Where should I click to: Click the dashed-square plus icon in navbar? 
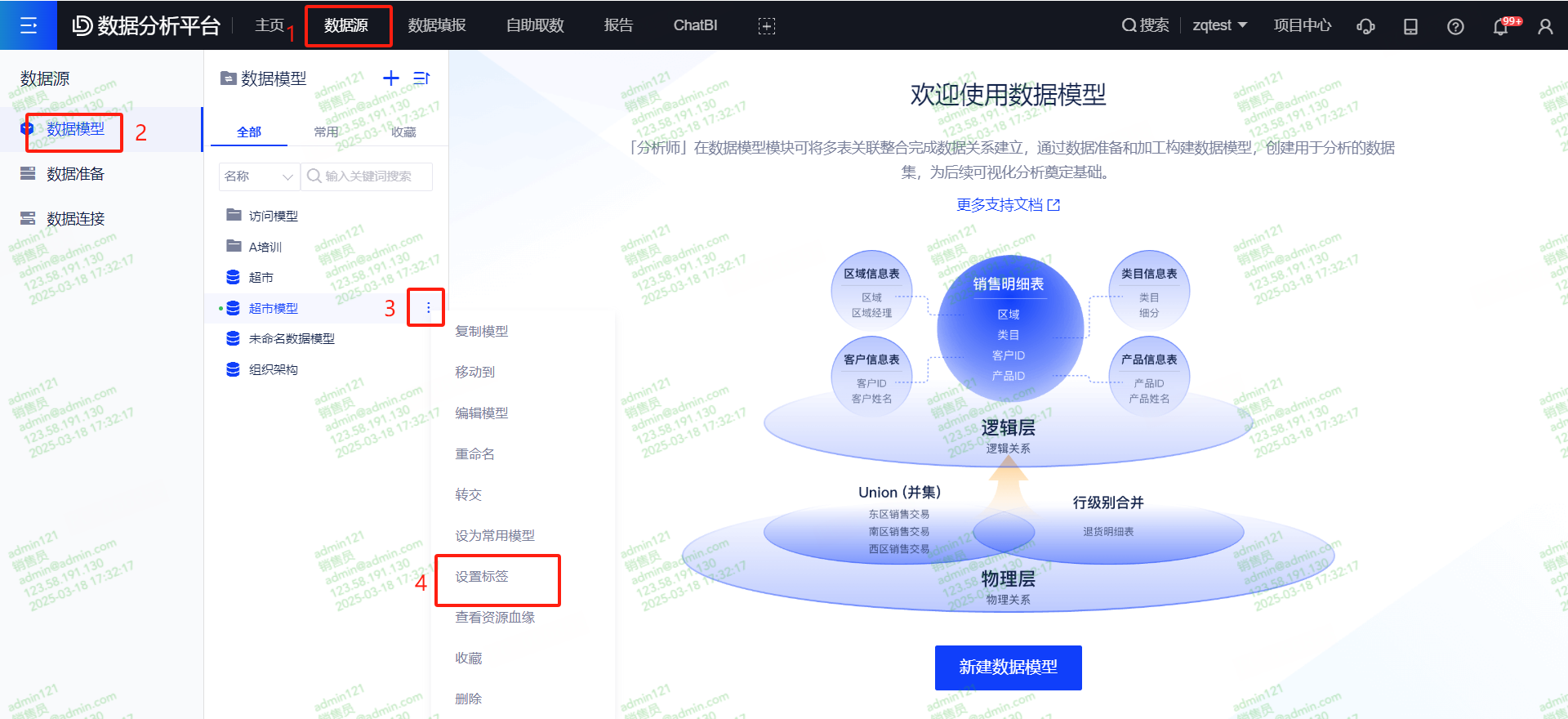click(x=766, y=26)
